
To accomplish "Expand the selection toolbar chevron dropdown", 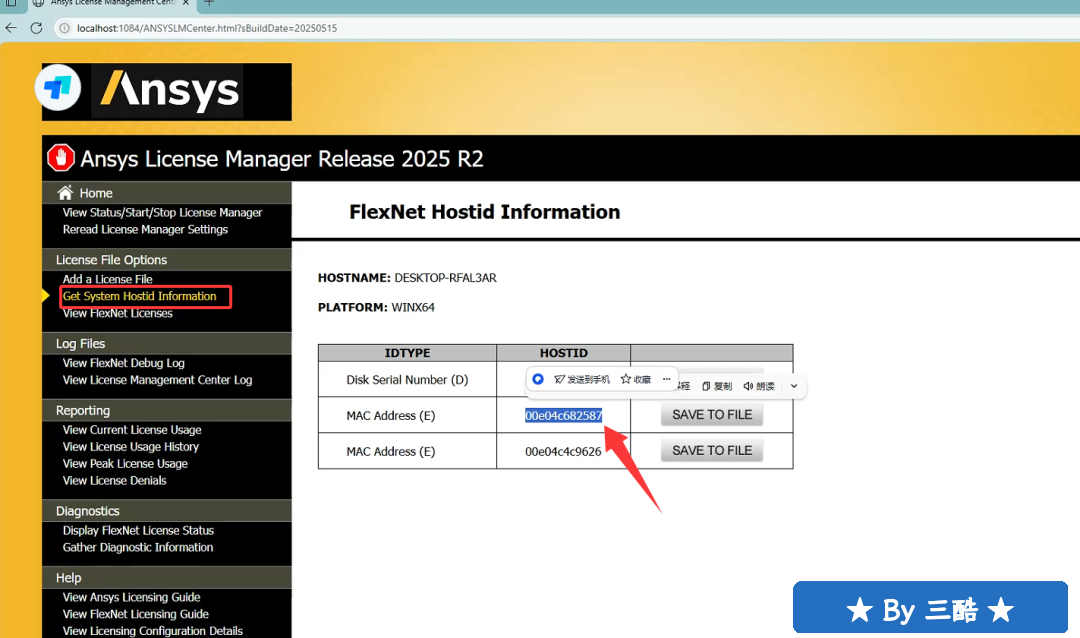I will click(794, 387).
